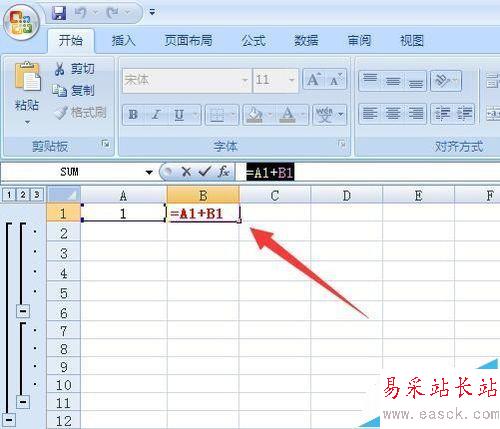Align text to vertical middle
The width and height of the screenshot is (500, 429).
coord(393,80)
